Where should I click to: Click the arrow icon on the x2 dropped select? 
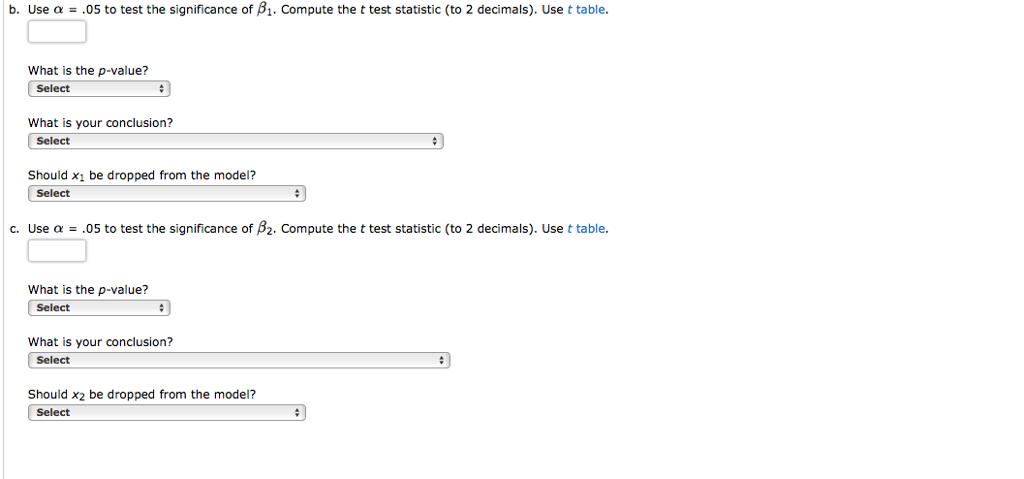(x=298, y=412)
